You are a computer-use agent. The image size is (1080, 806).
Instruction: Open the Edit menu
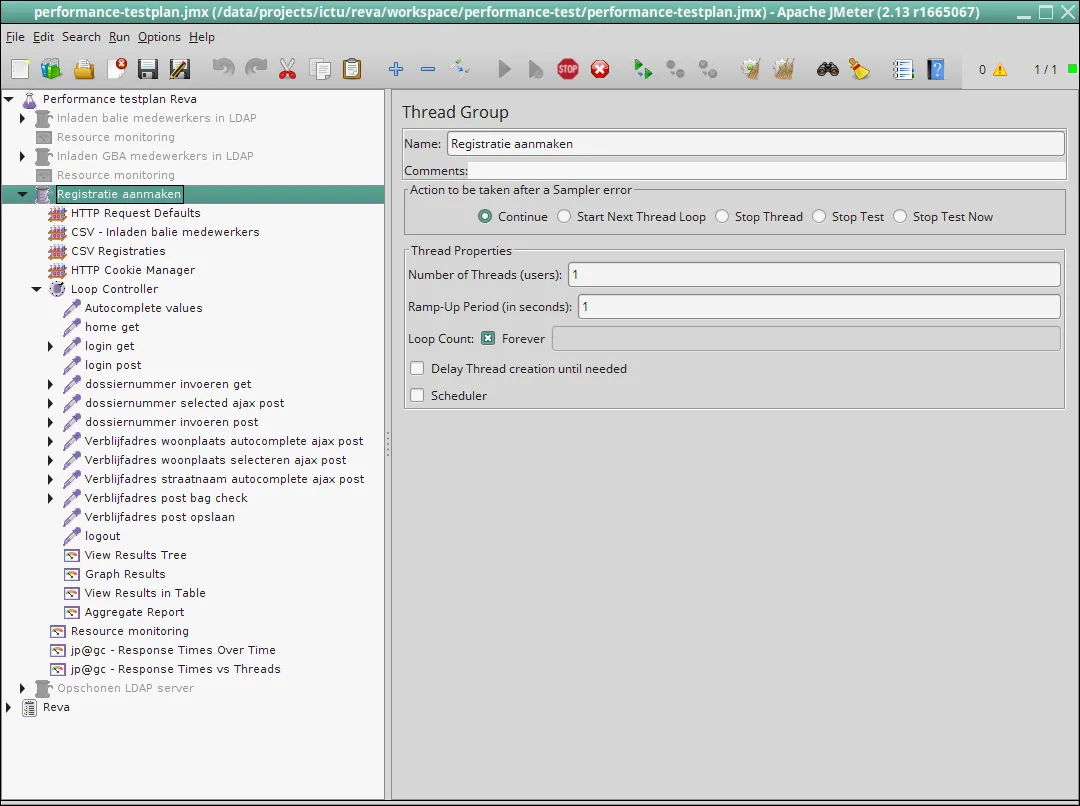(43, 37)
